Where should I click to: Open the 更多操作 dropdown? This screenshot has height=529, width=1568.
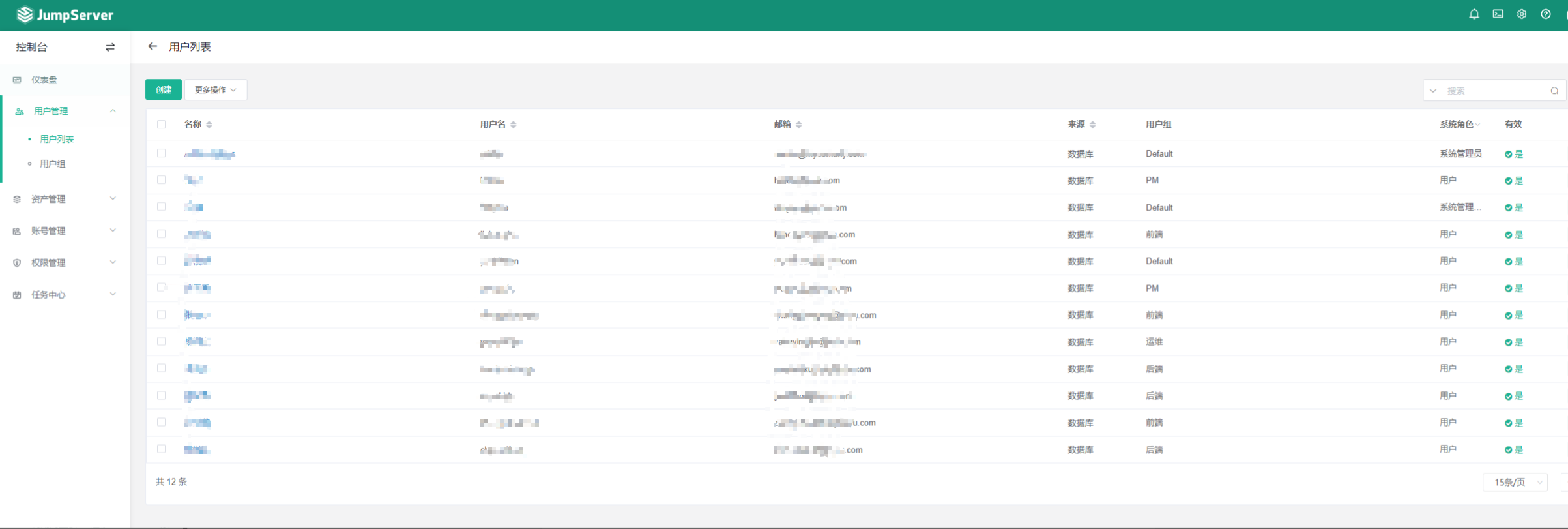click(x=215, y=90)
